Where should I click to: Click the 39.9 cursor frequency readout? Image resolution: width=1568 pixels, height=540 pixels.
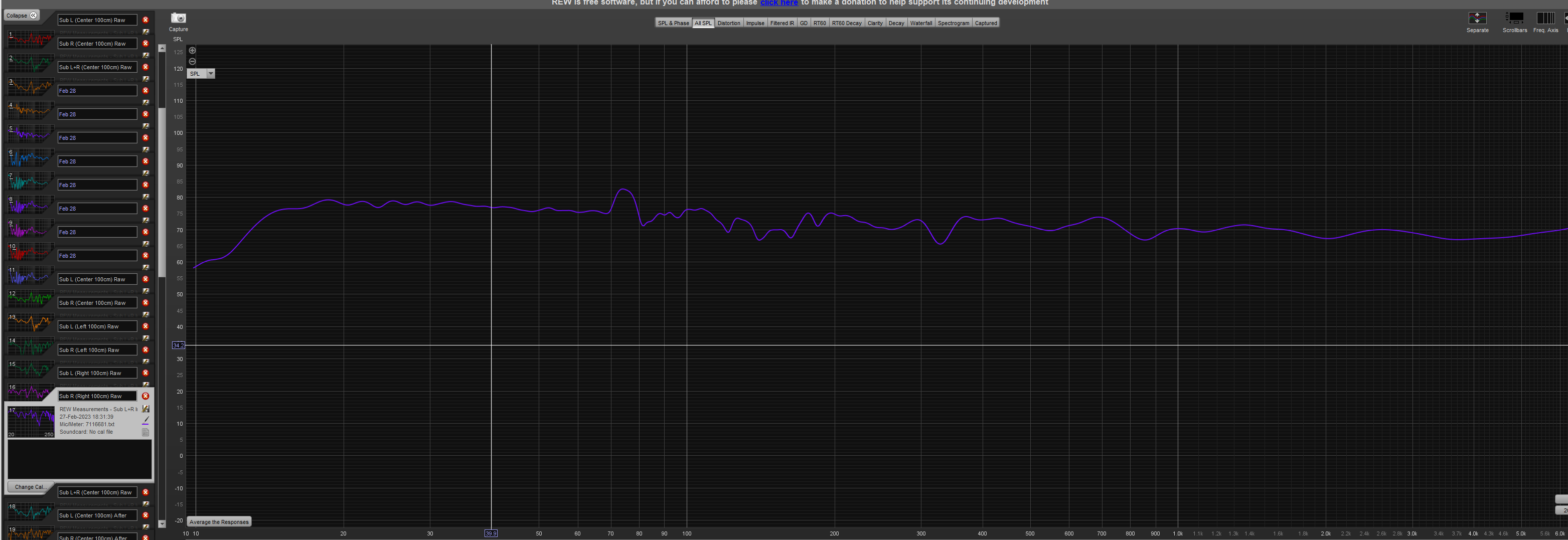coord(491,533)
